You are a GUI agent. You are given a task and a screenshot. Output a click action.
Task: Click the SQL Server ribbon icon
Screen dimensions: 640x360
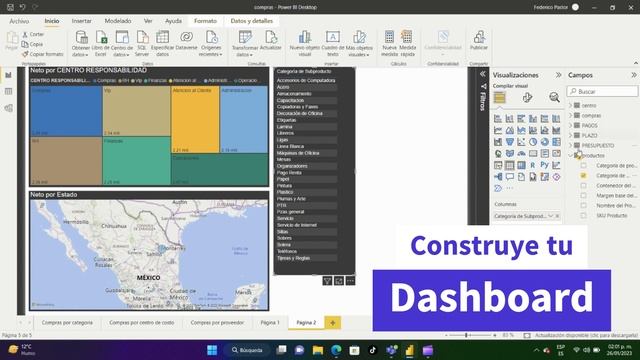[142, 38]
